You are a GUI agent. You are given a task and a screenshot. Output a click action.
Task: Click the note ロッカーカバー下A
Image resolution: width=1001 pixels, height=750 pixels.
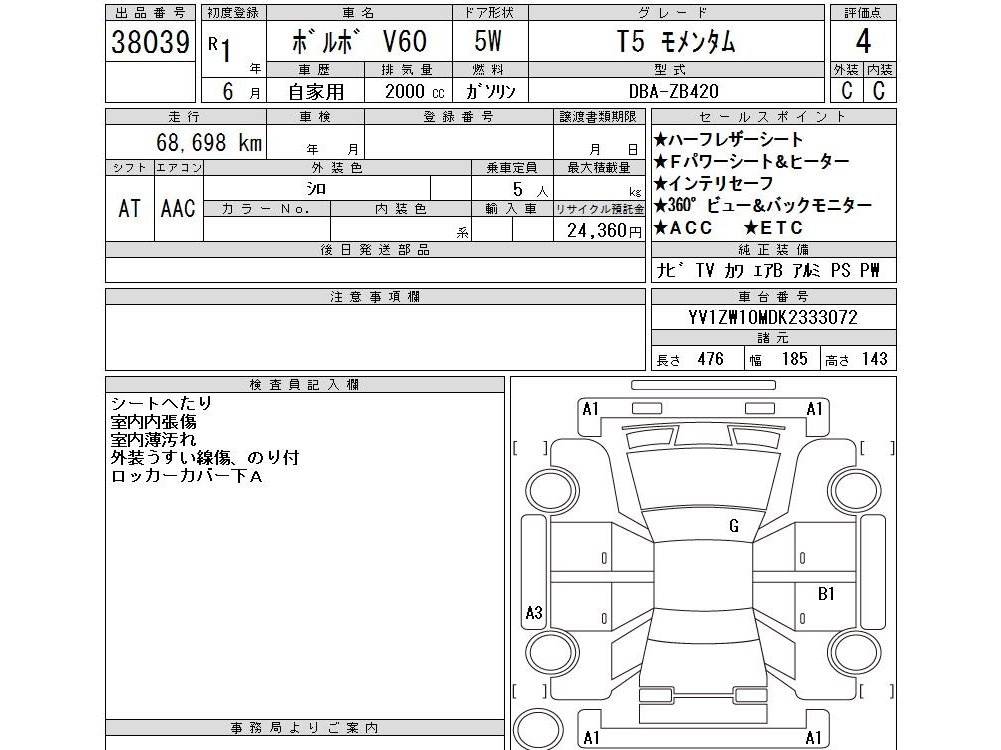(x=186, y=476)
